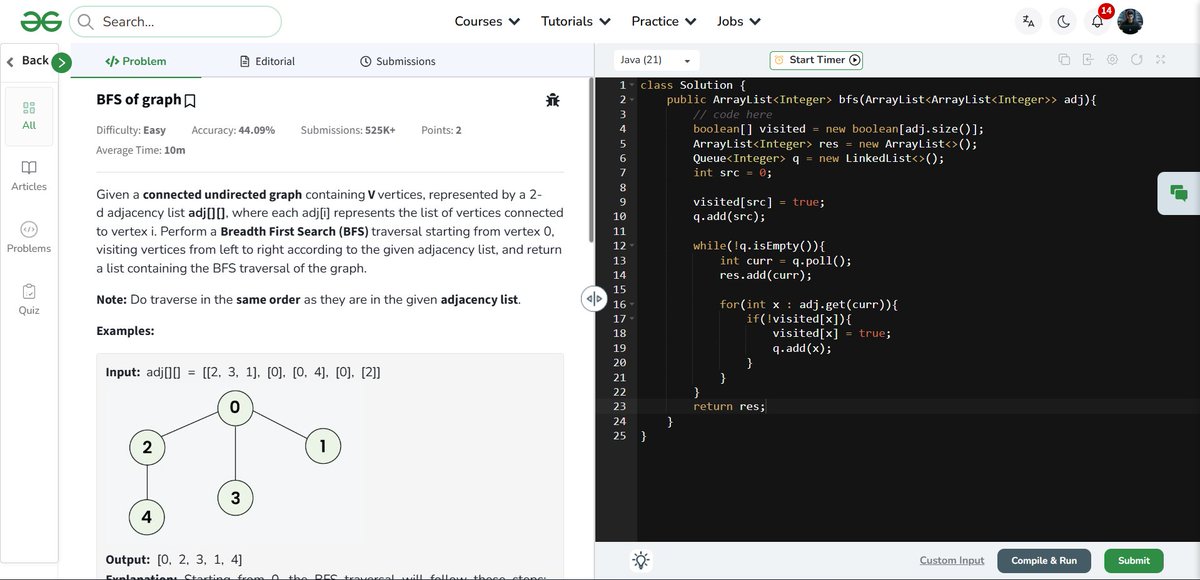Open Custom Input
The width and height of the screenshot is (1200, 580).
pyautogui.click(x=951, y=560)
